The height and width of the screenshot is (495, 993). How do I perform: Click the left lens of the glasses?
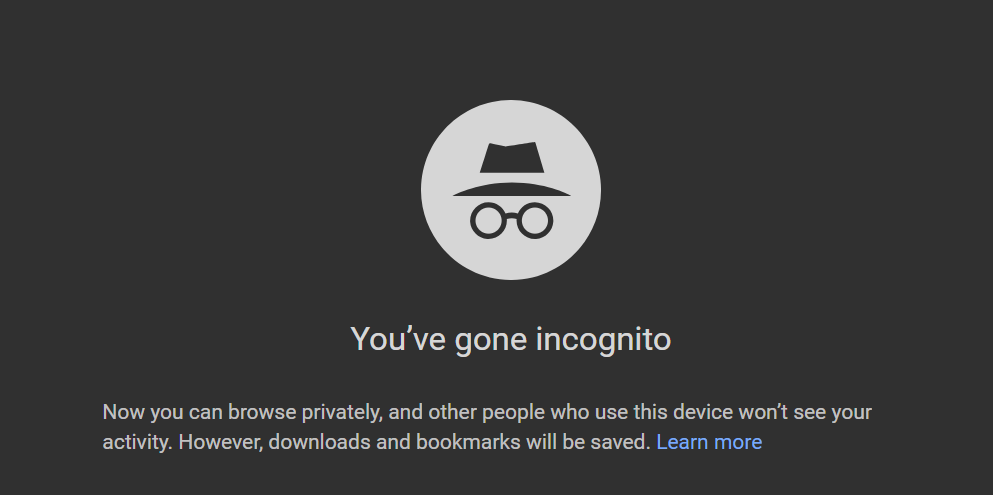pos(489,219)
